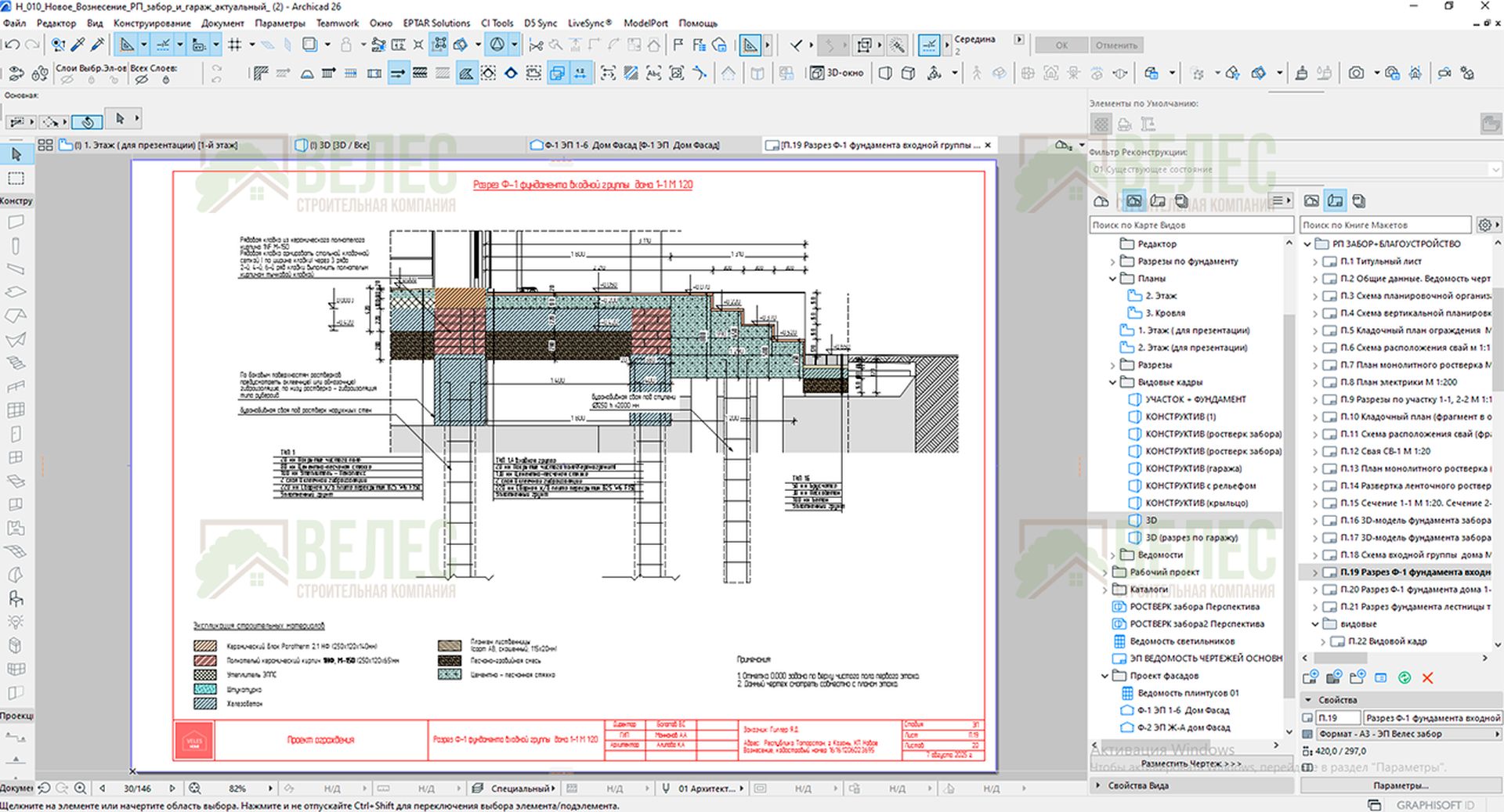Screen dimensions: 1504x812
Task: Select the Eyedropper pick-up parameters tool
Action: pyautogui.click(x=78, y=45)
